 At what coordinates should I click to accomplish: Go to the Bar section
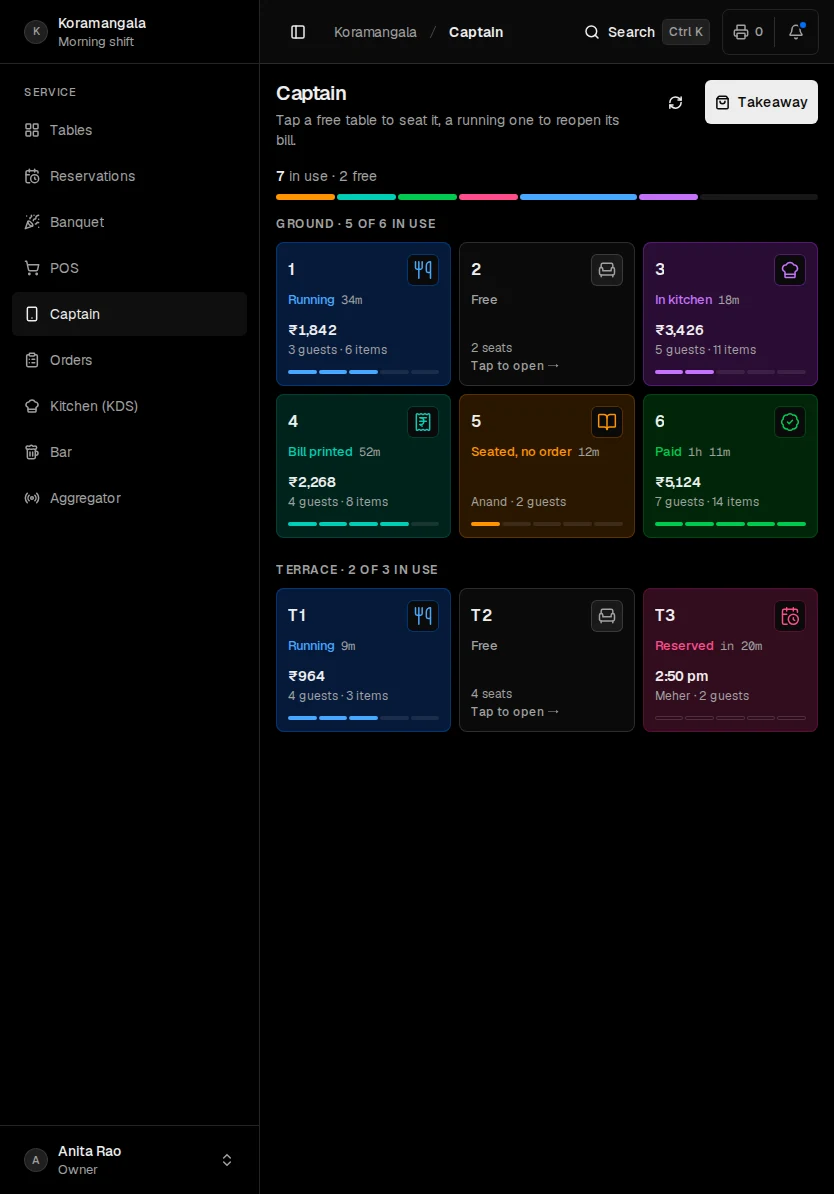tap(129, 452)
